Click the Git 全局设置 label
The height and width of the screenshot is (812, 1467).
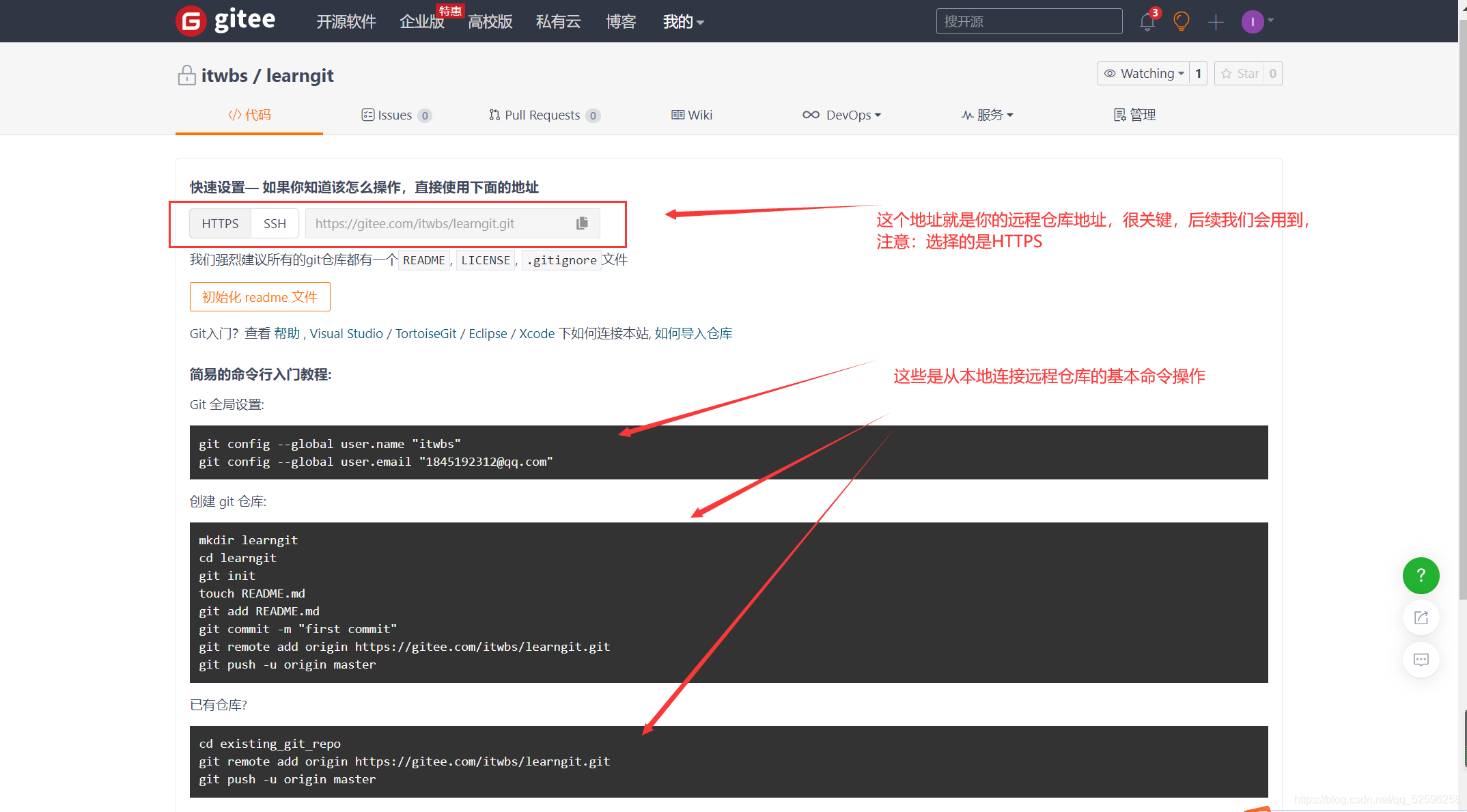pos(227,404)
